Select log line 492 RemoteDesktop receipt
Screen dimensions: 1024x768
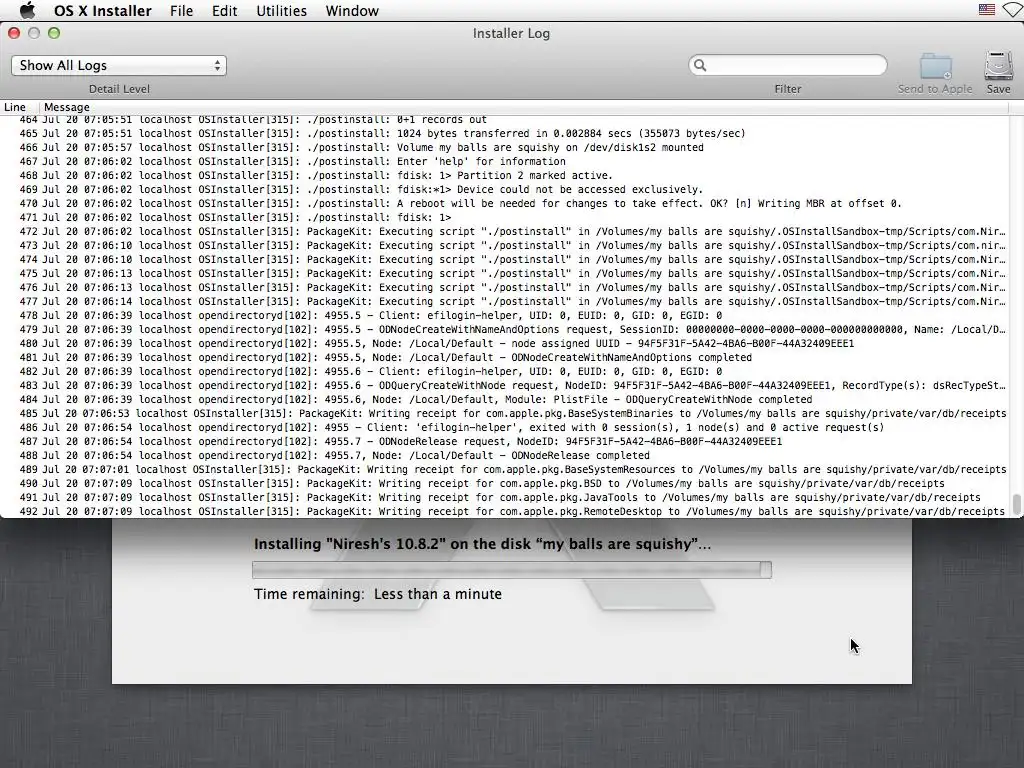tap(504, 511)
